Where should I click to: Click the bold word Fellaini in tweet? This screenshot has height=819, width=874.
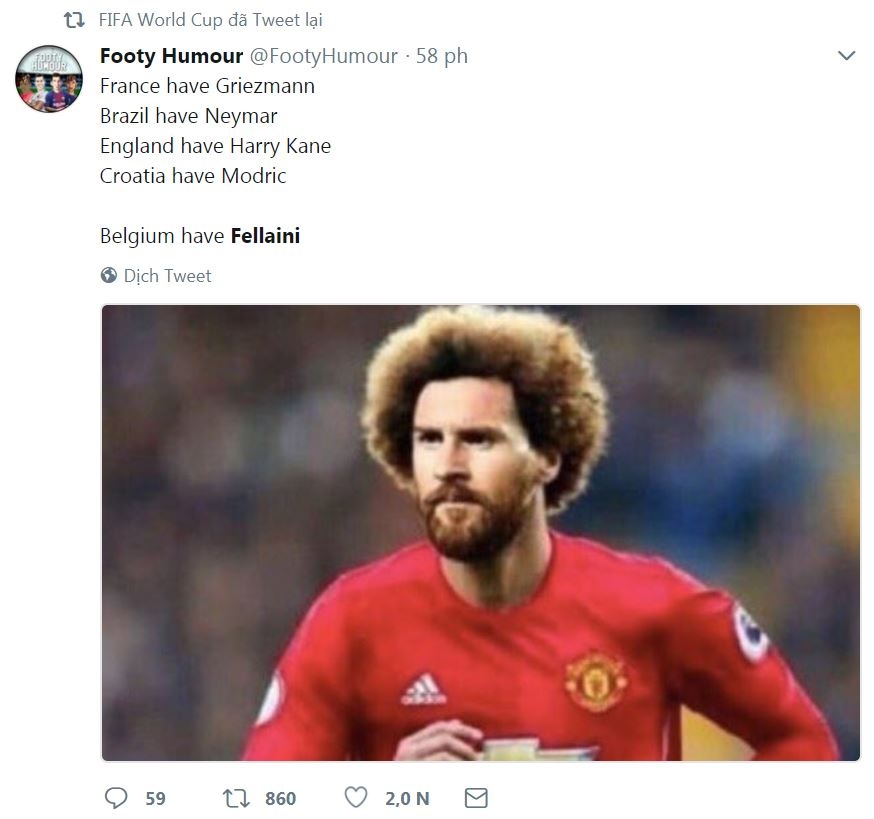coord(265,237)
